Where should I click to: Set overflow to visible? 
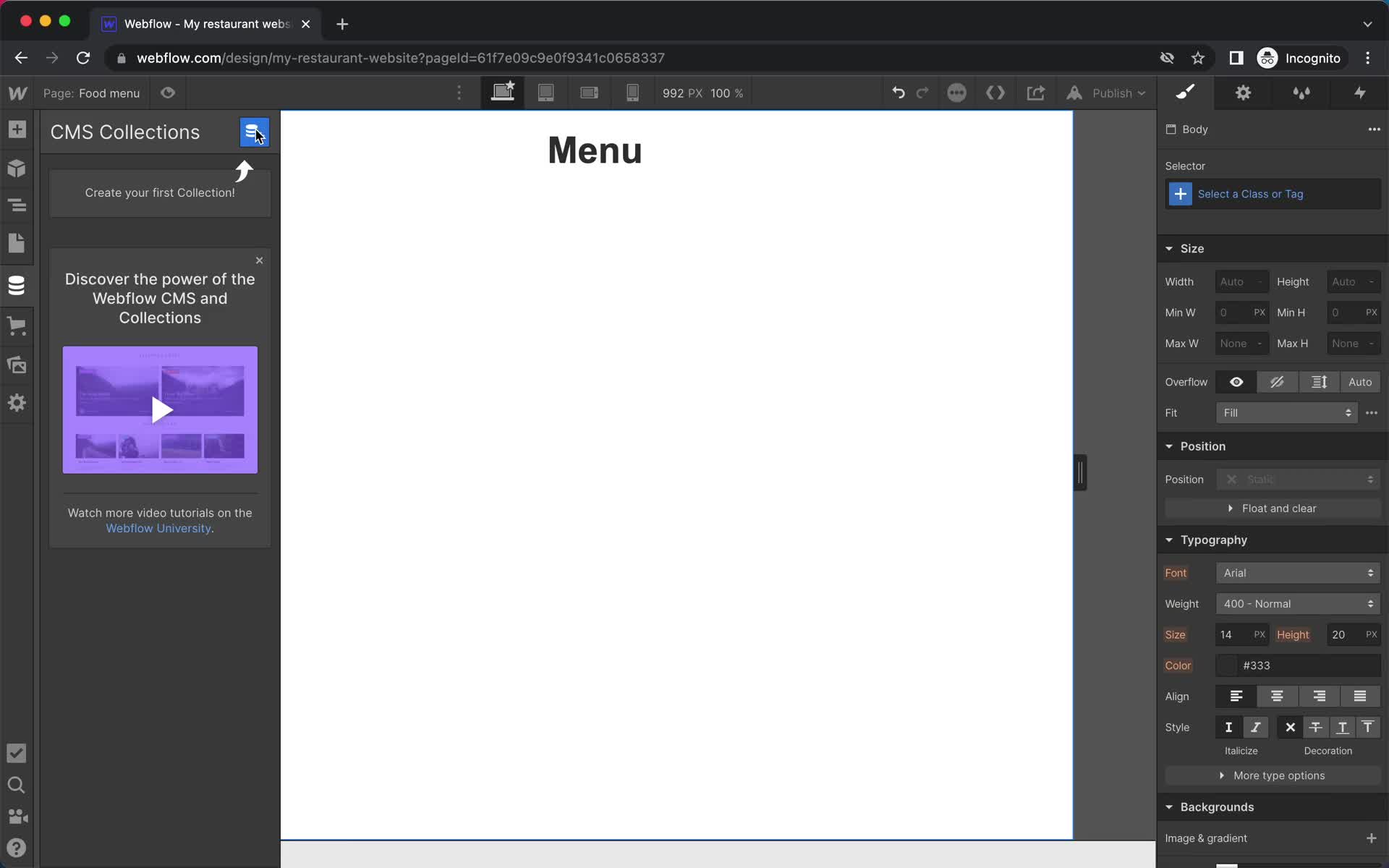point(1236,382)
